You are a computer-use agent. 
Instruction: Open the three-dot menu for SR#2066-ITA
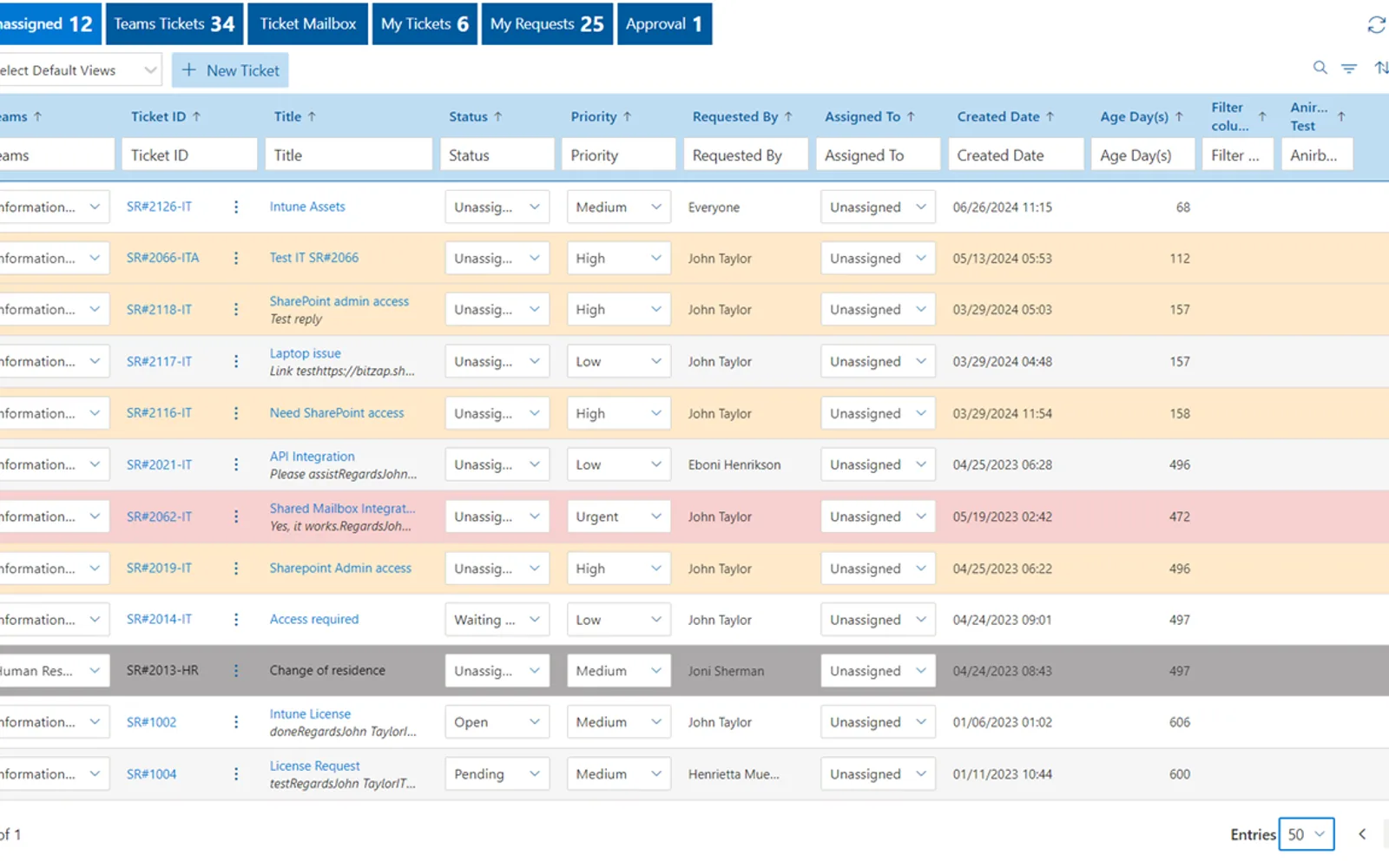[x=236, y=258]
